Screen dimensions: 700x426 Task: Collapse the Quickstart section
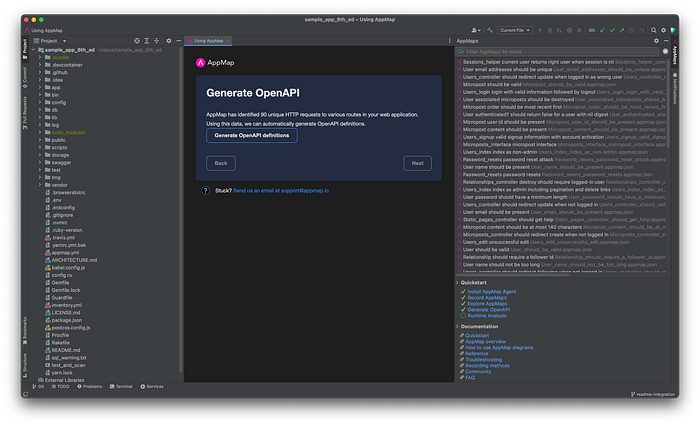(457, 283)
